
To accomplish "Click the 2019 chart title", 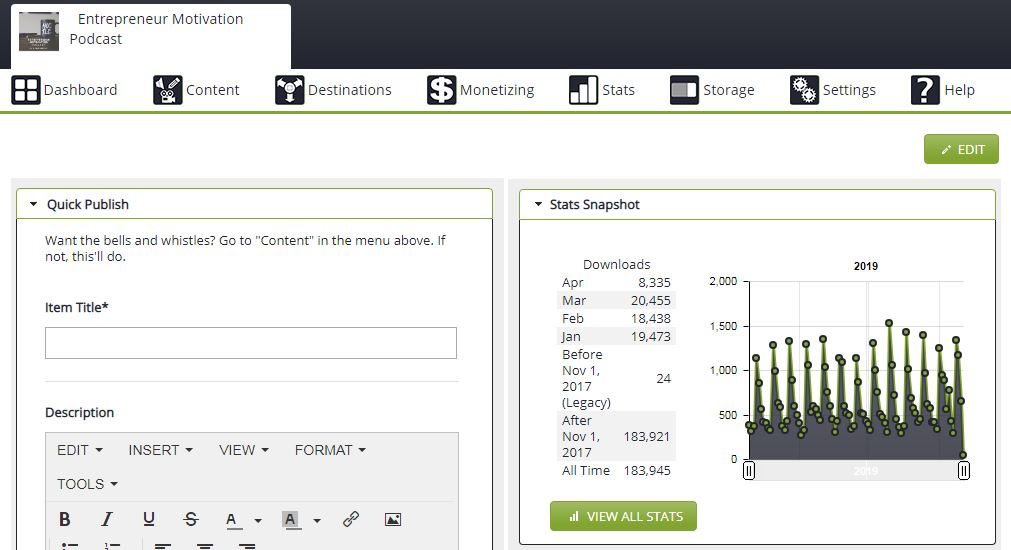I will pyautogui.click(x=865, y=266).
